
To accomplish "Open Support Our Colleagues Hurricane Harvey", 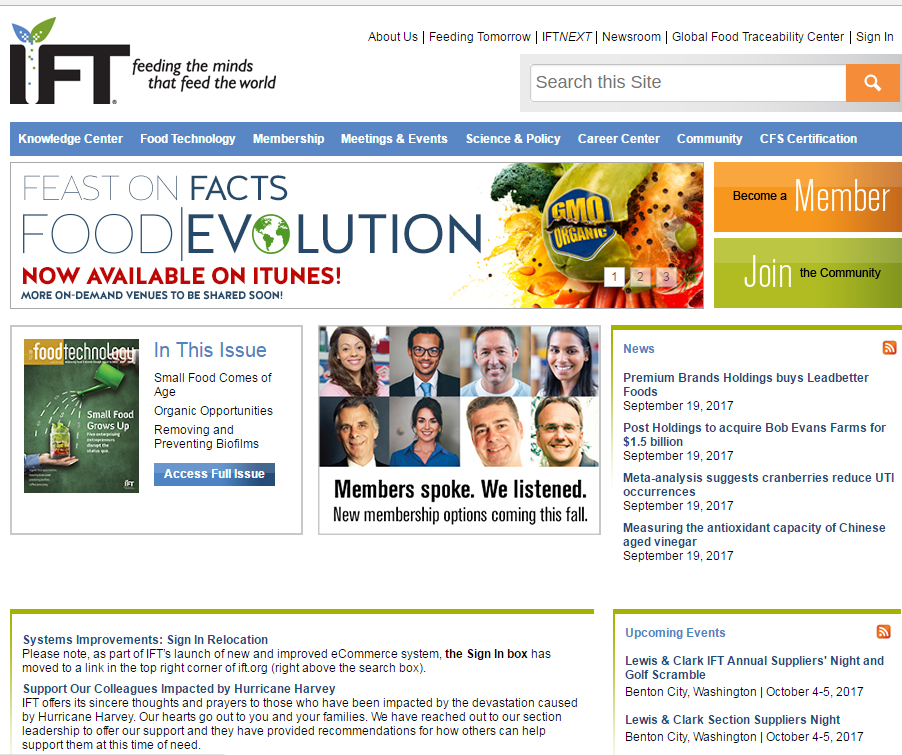I will (x=179, y=688).
